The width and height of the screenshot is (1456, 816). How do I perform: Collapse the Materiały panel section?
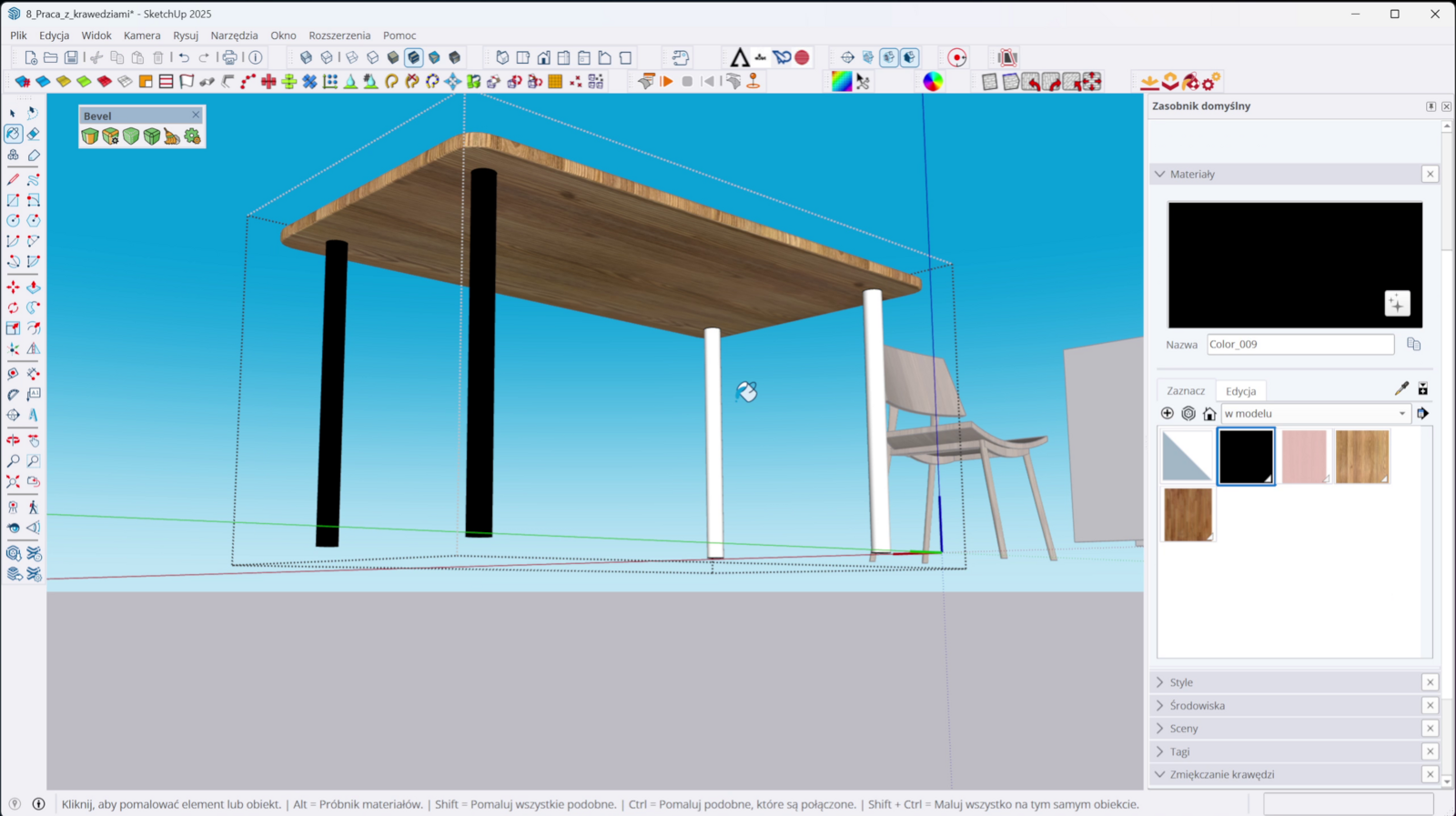pyautogui.click(x=1192, y=174)
